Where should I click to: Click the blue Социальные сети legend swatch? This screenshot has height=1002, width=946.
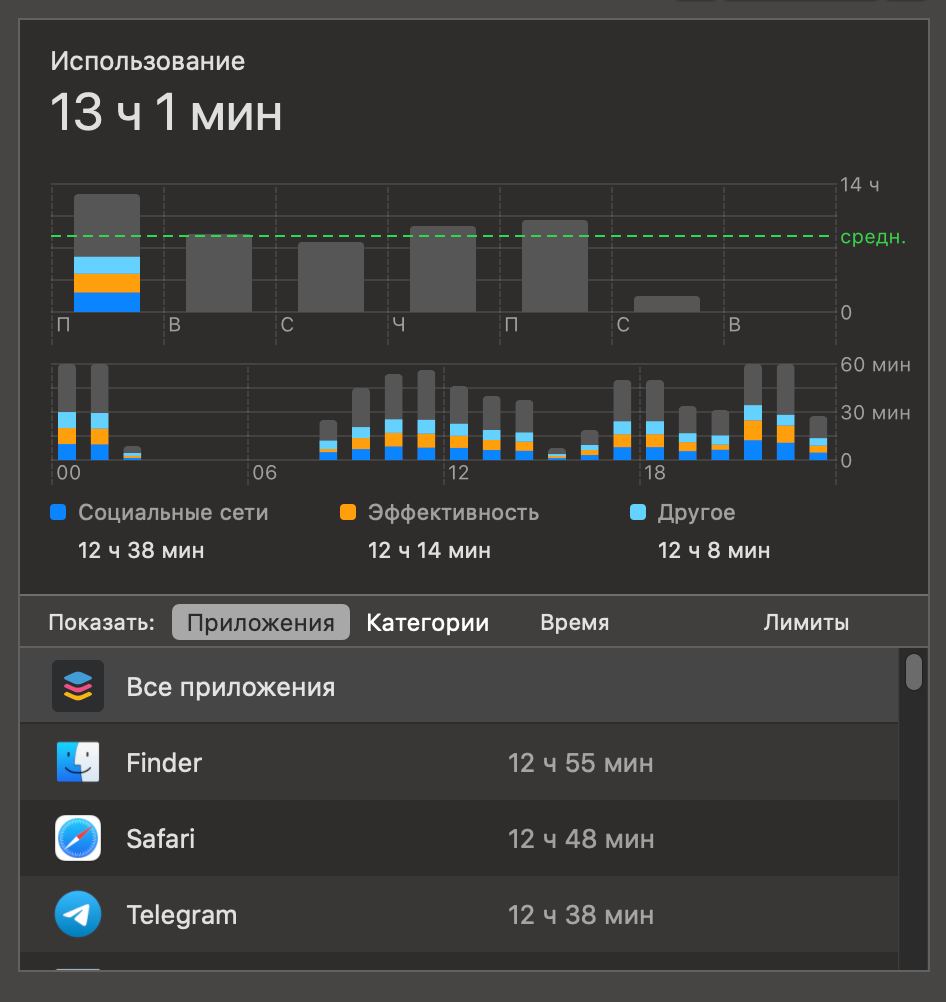(58, 512)
